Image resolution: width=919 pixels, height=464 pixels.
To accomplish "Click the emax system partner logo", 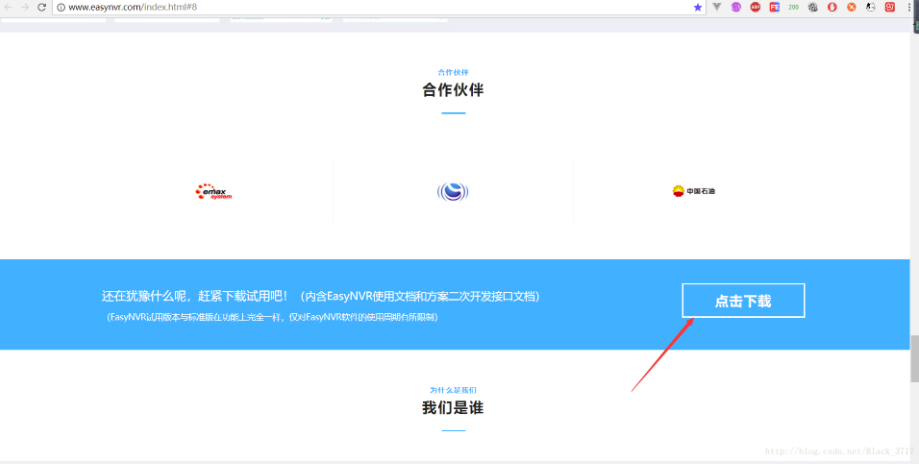I will [x=214, y=191].
